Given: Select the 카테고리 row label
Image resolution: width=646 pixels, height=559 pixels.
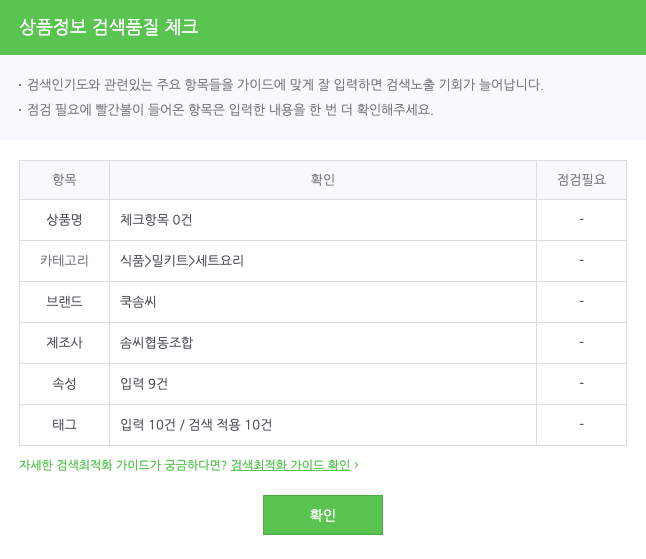Looking at the screenshot, I should point(64,260).
